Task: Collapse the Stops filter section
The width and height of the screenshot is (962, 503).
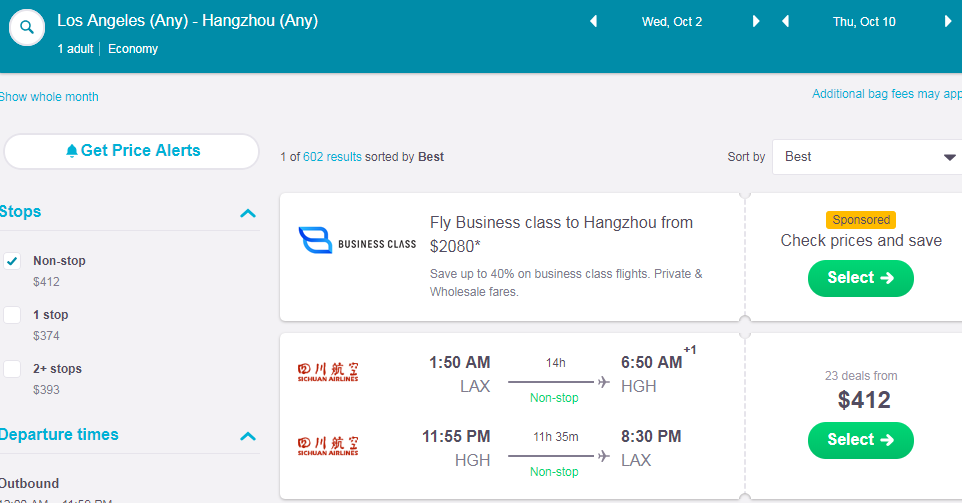Action: click(x=248, y=213)
